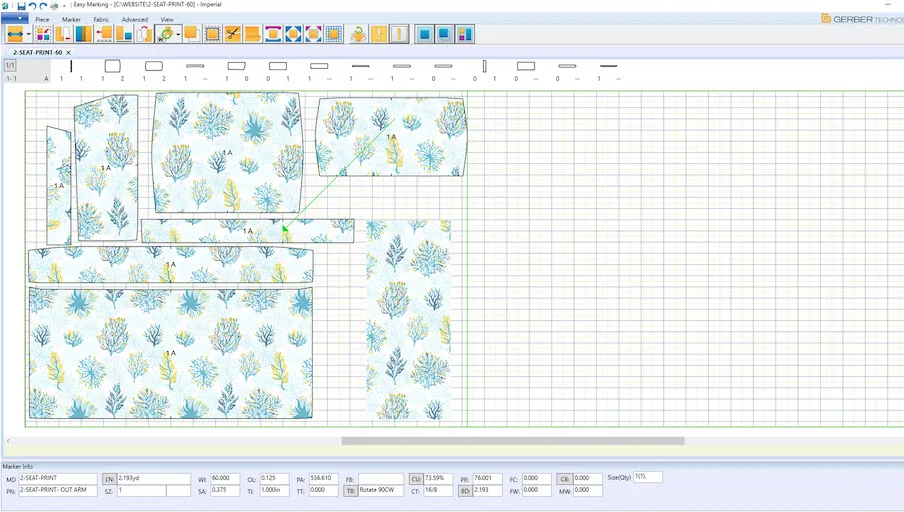Toggle the blue square with shadow view button
Screen dimensions: 904x512
pos(445,34)
